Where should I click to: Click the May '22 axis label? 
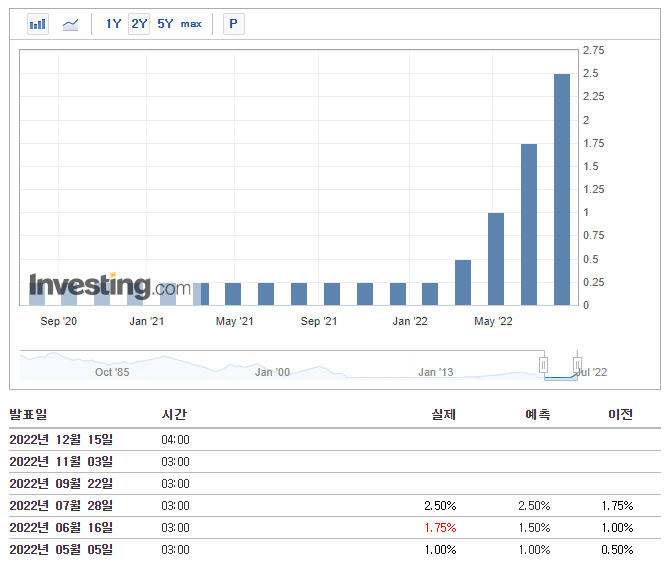(493, 321)
